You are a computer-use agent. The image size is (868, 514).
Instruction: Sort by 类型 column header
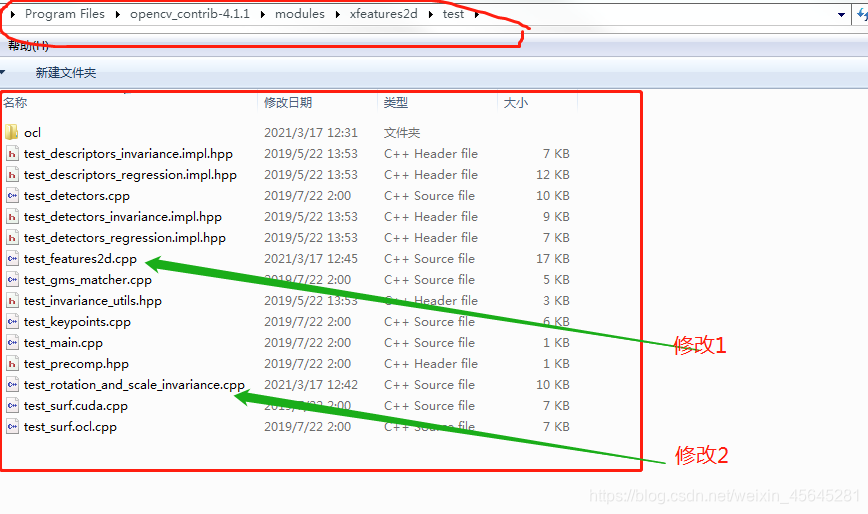[396, 102]
